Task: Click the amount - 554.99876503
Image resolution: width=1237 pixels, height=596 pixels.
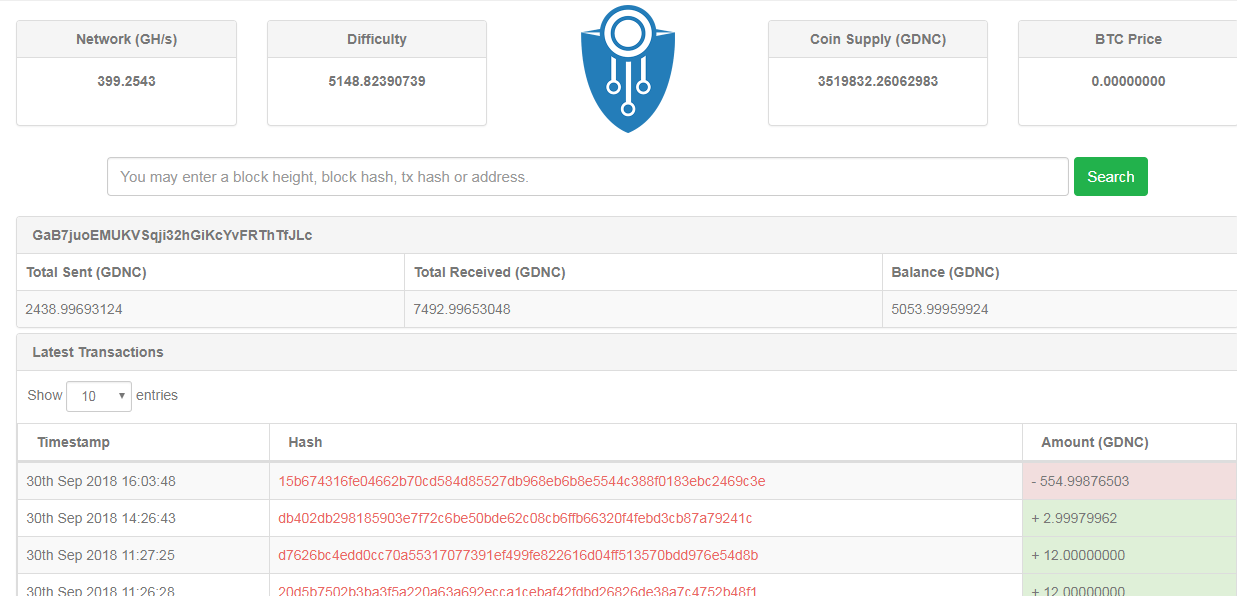Action: [1080, 481]
